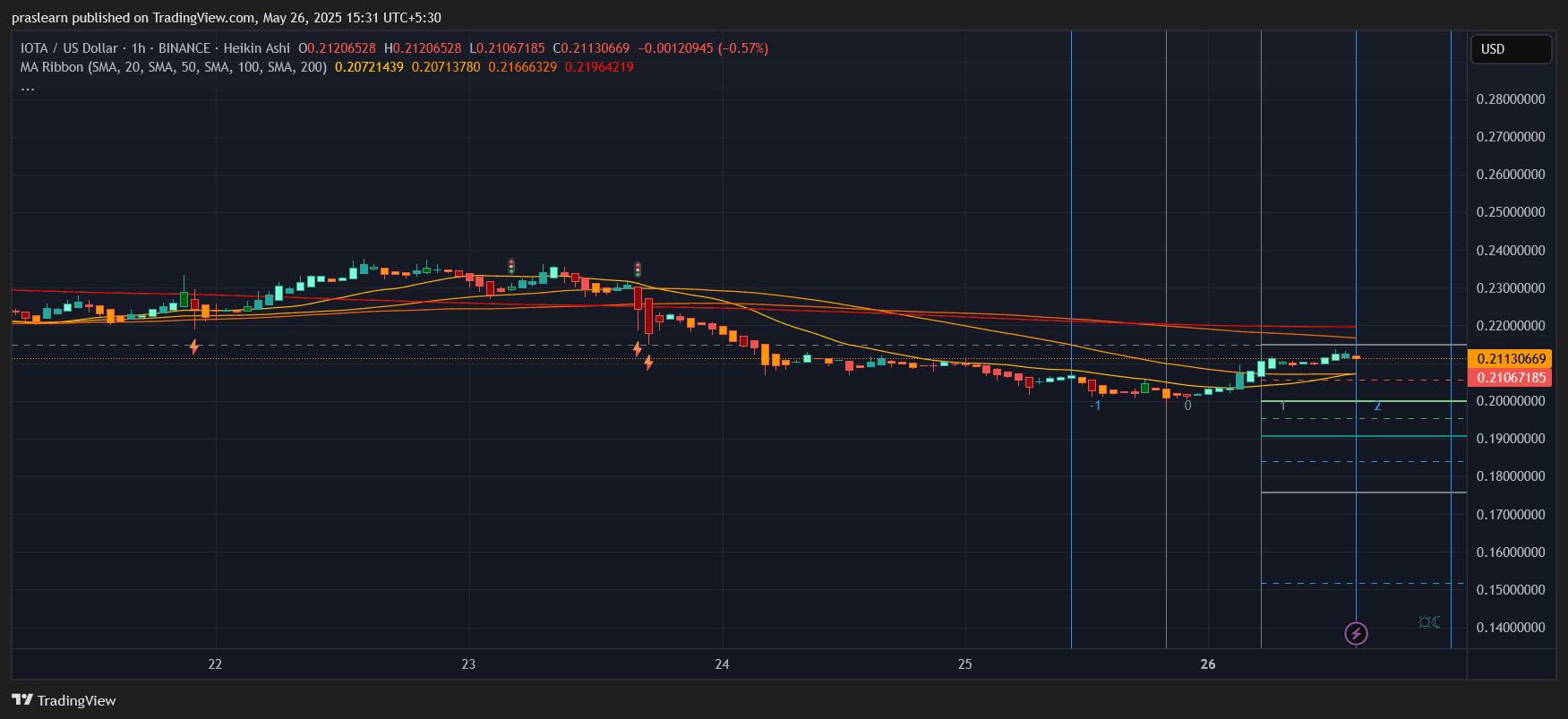Click date label 25 on time axis

964,664
